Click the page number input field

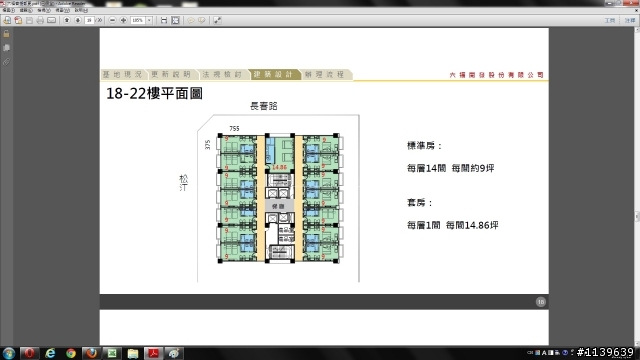pyautogui.click(x=89, y=20)
